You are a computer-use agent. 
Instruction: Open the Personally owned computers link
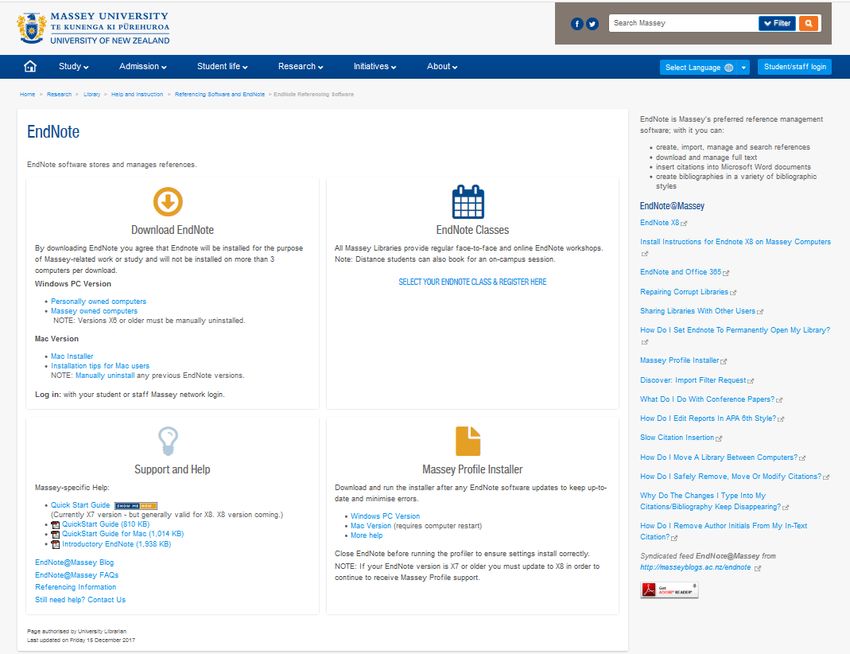pyautogui.click(x=99, y=302)
